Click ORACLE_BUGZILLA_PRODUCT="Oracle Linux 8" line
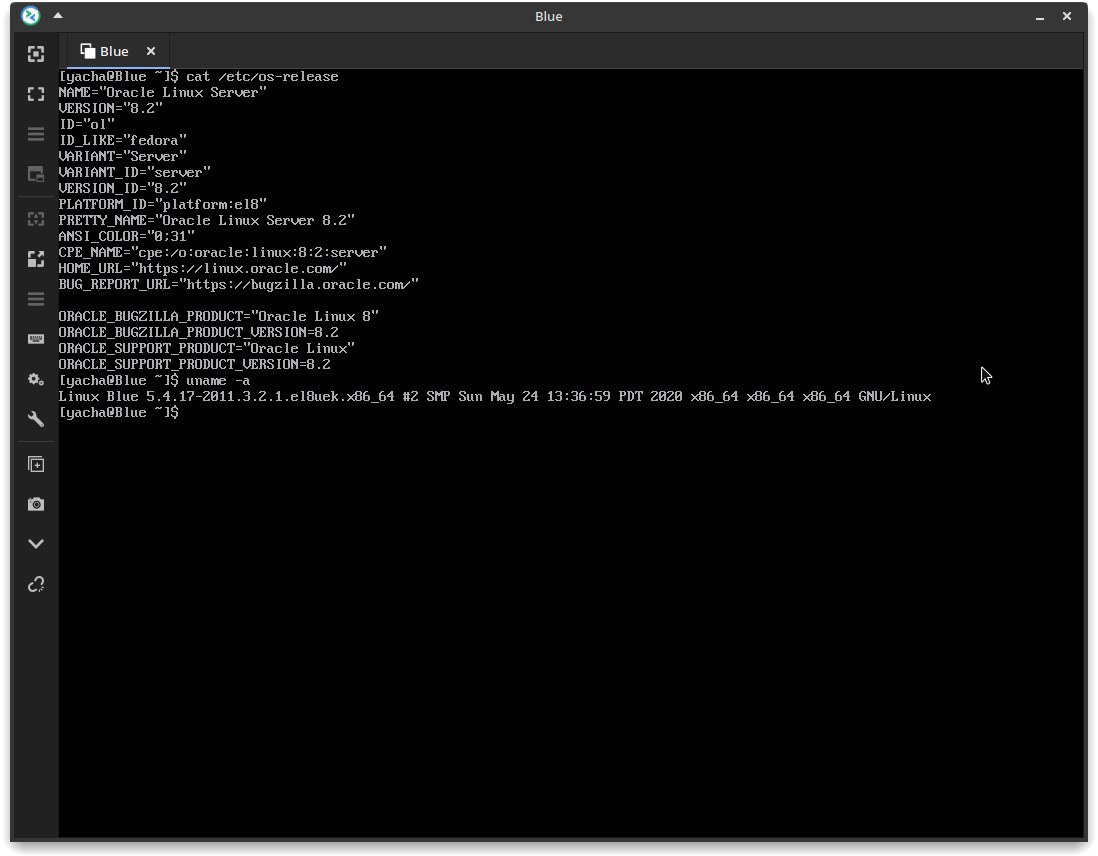 (218, 316)
